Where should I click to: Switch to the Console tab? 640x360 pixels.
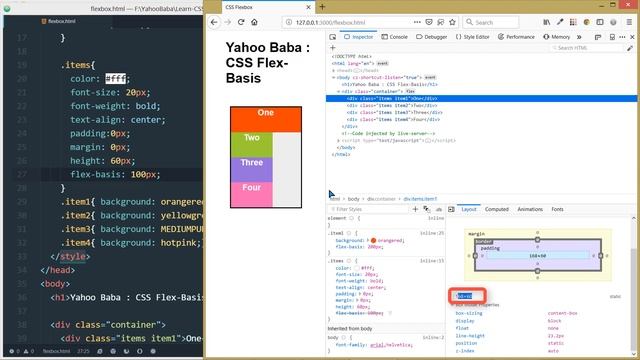tap(394, 37)
